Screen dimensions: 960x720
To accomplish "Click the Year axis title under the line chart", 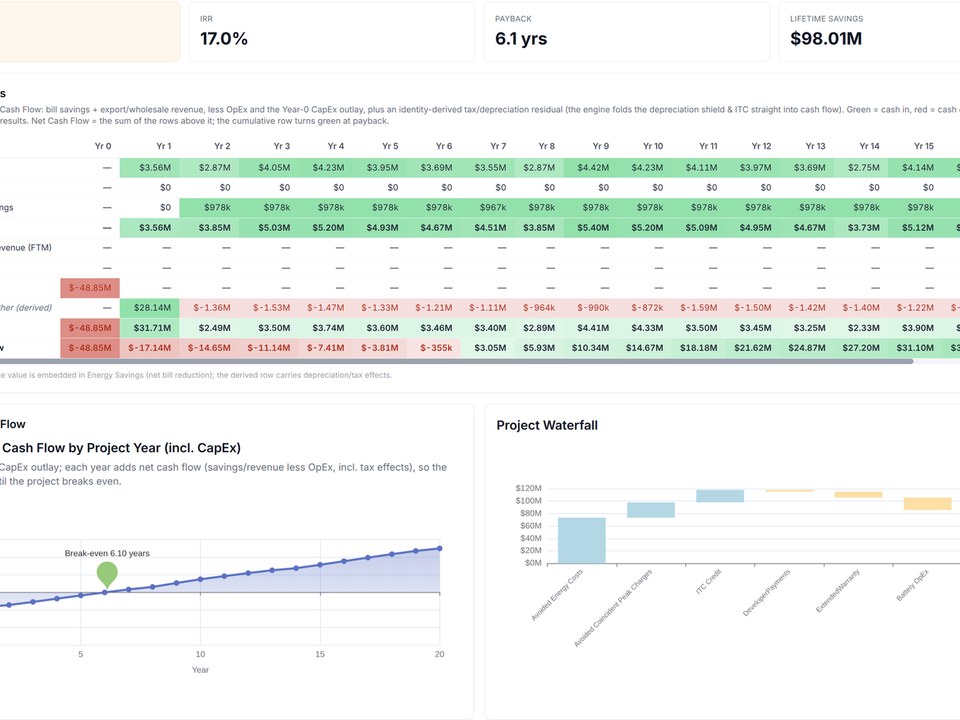I will coord(200,670).
